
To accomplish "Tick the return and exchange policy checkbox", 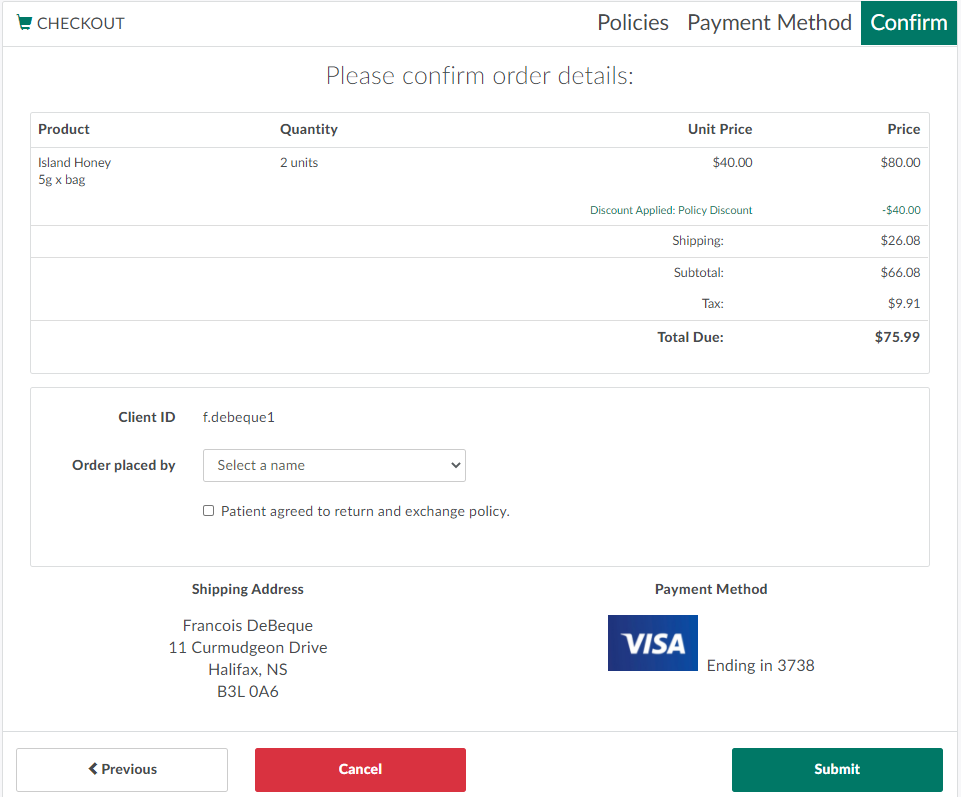I will click(x=208, y=511).
